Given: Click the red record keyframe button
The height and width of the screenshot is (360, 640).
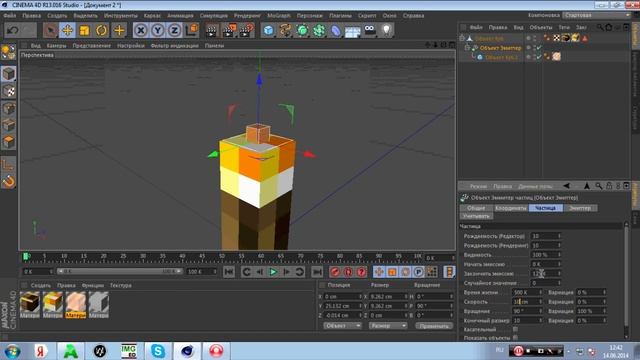Looking at the screenshot, I should point(335,272).
